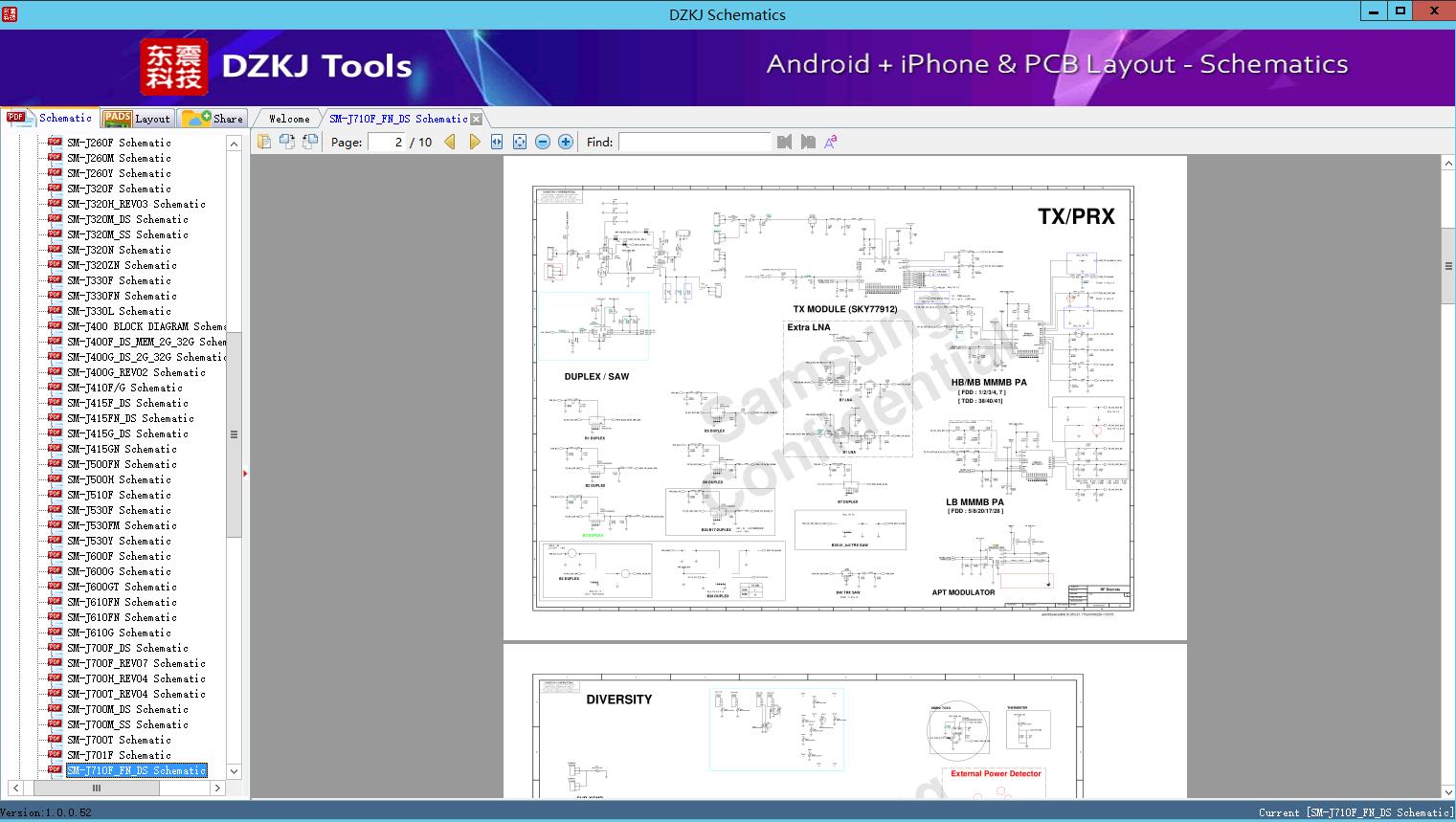
Task: Open SM-J260F Schematic in the list
Action: click(x=119, y=143)
